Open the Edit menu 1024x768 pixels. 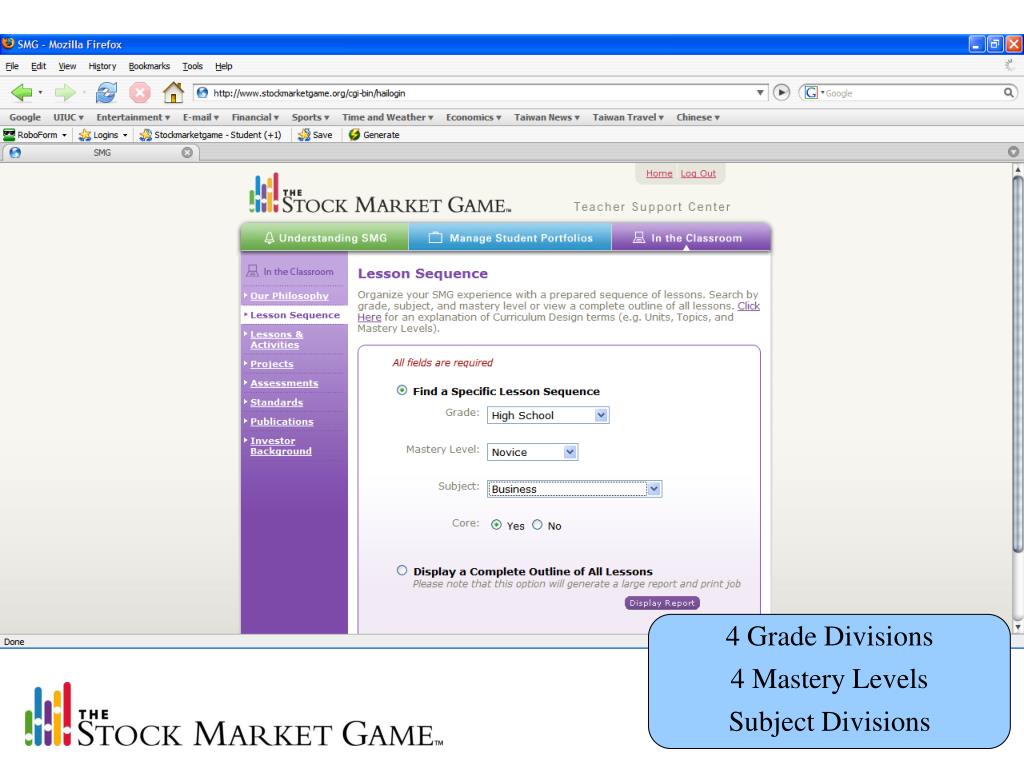coord(39,66)
